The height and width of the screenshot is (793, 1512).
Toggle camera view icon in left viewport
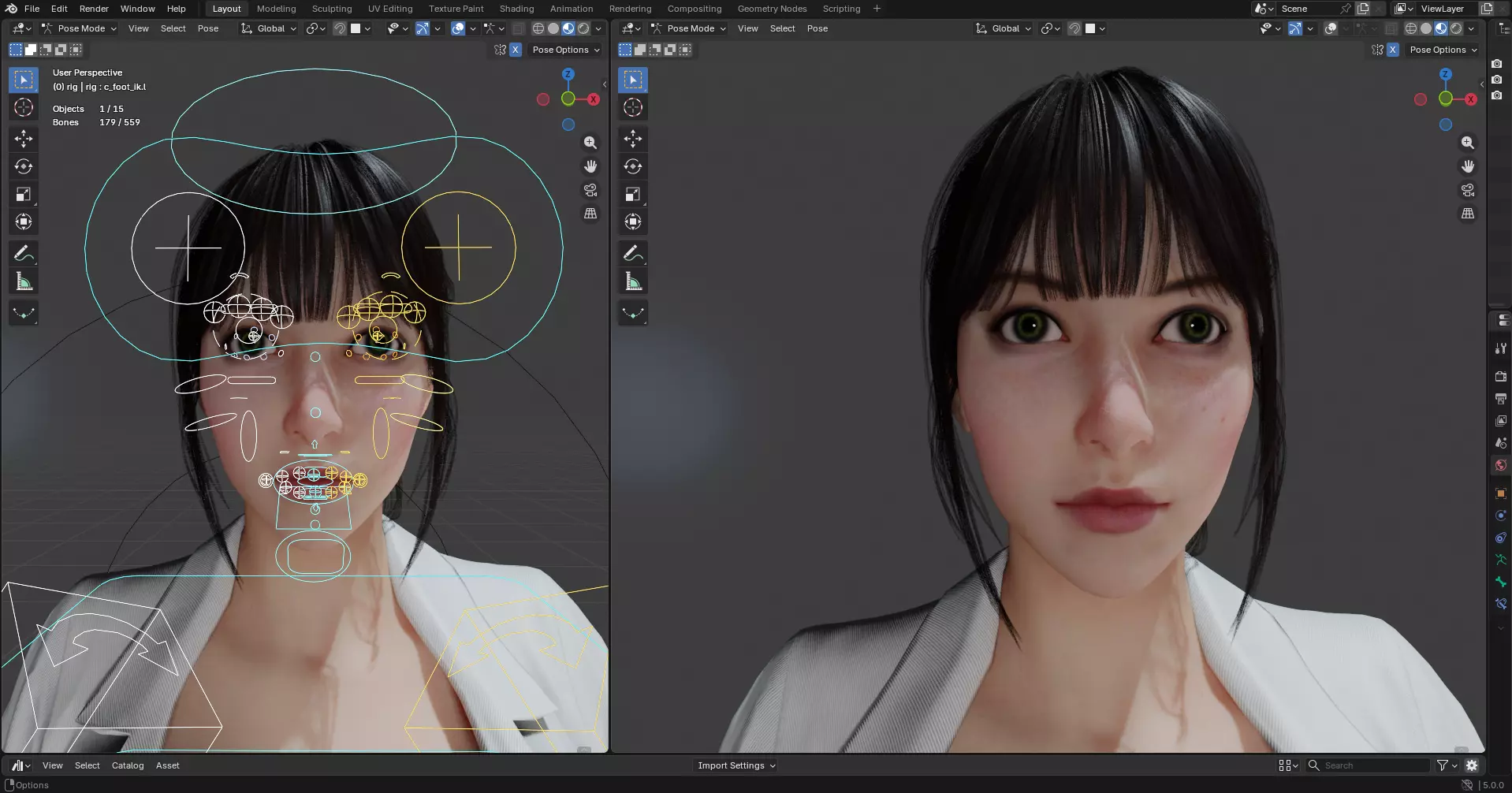[590, 190]
